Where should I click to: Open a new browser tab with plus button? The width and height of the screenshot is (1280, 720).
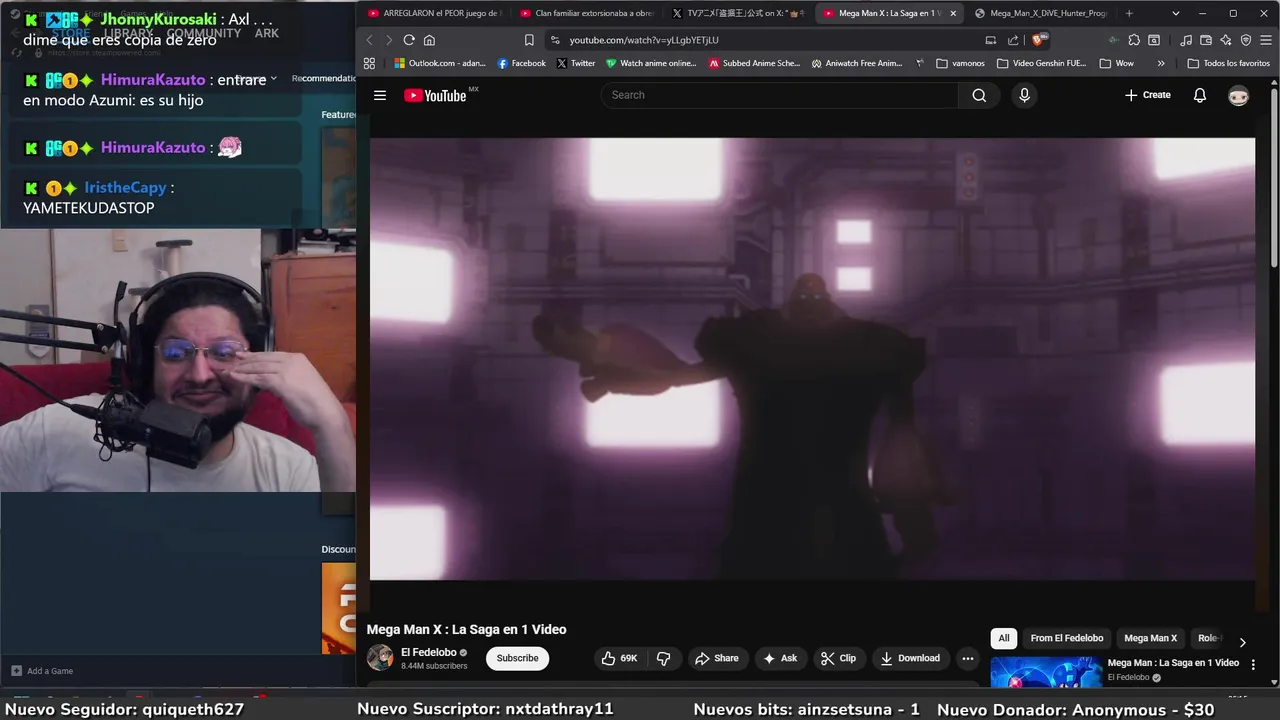tap(1129, 13)
